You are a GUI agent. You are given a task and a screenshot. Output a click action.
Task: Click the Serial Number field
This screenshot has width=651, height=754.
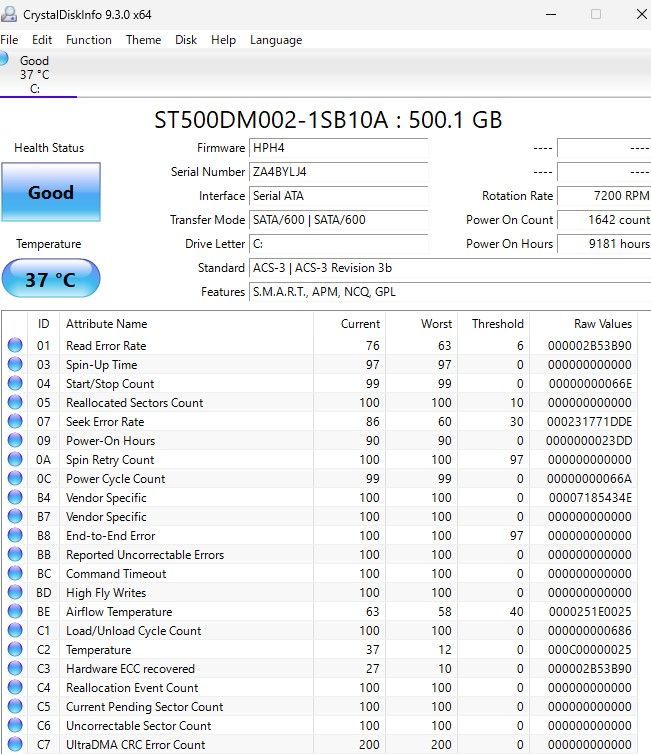(x=338, y=172)
